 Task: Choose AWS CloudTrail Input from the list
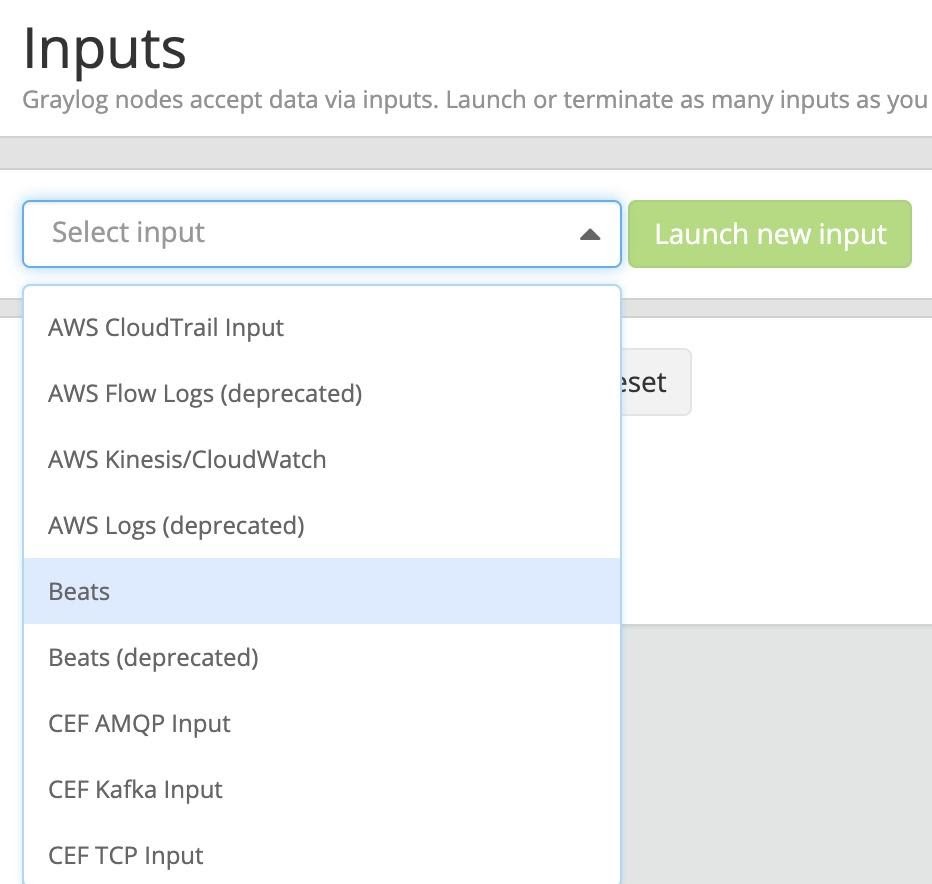(x=166, y=328)
